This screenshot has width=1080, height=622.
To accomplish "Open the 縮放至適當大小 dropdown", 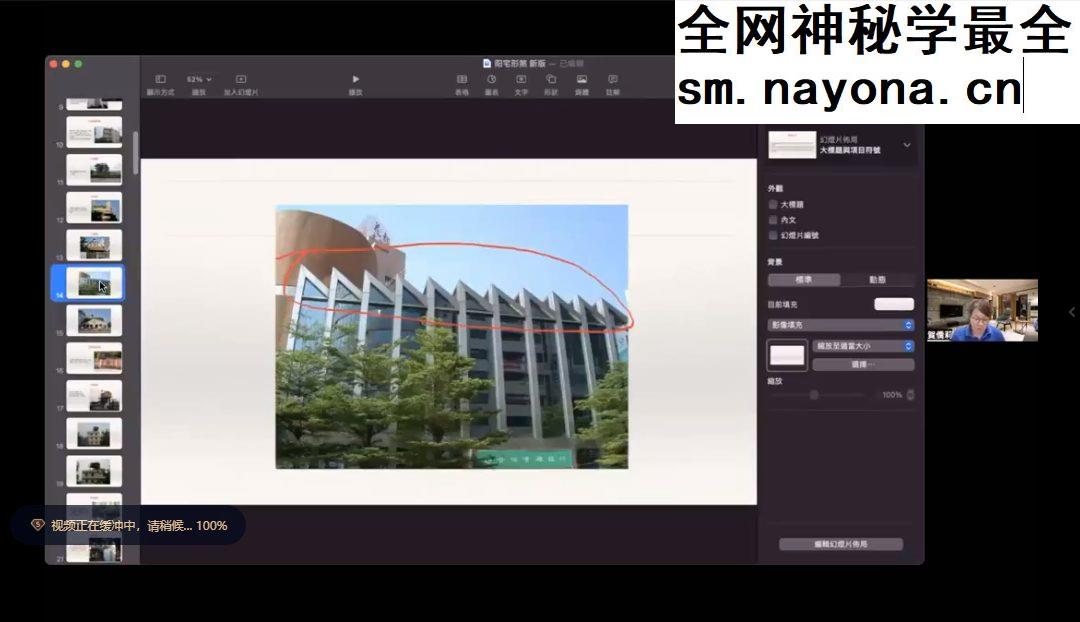I will 864,346.
